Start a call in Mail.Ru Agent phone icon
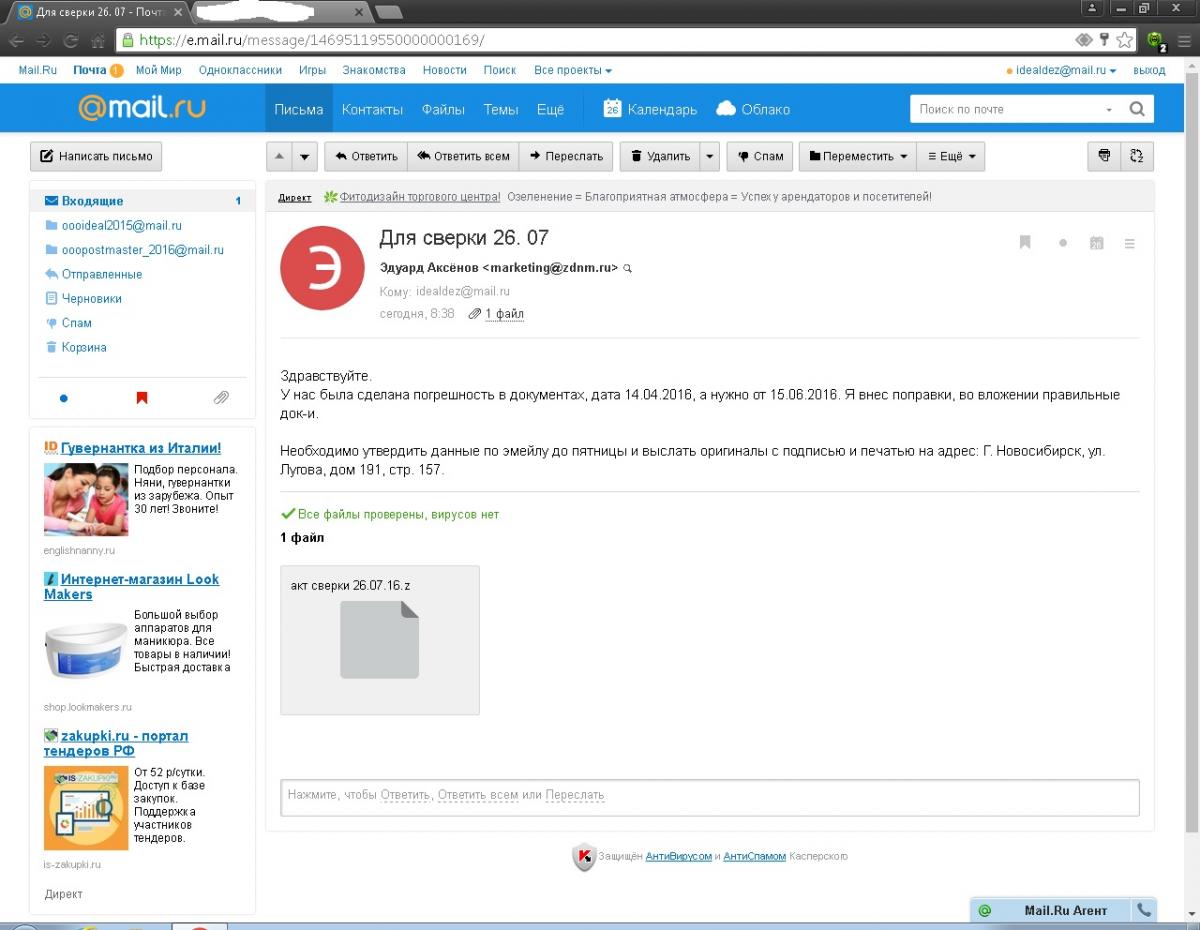This screenshot has width=1200, height=930. tap(1145, 910)
